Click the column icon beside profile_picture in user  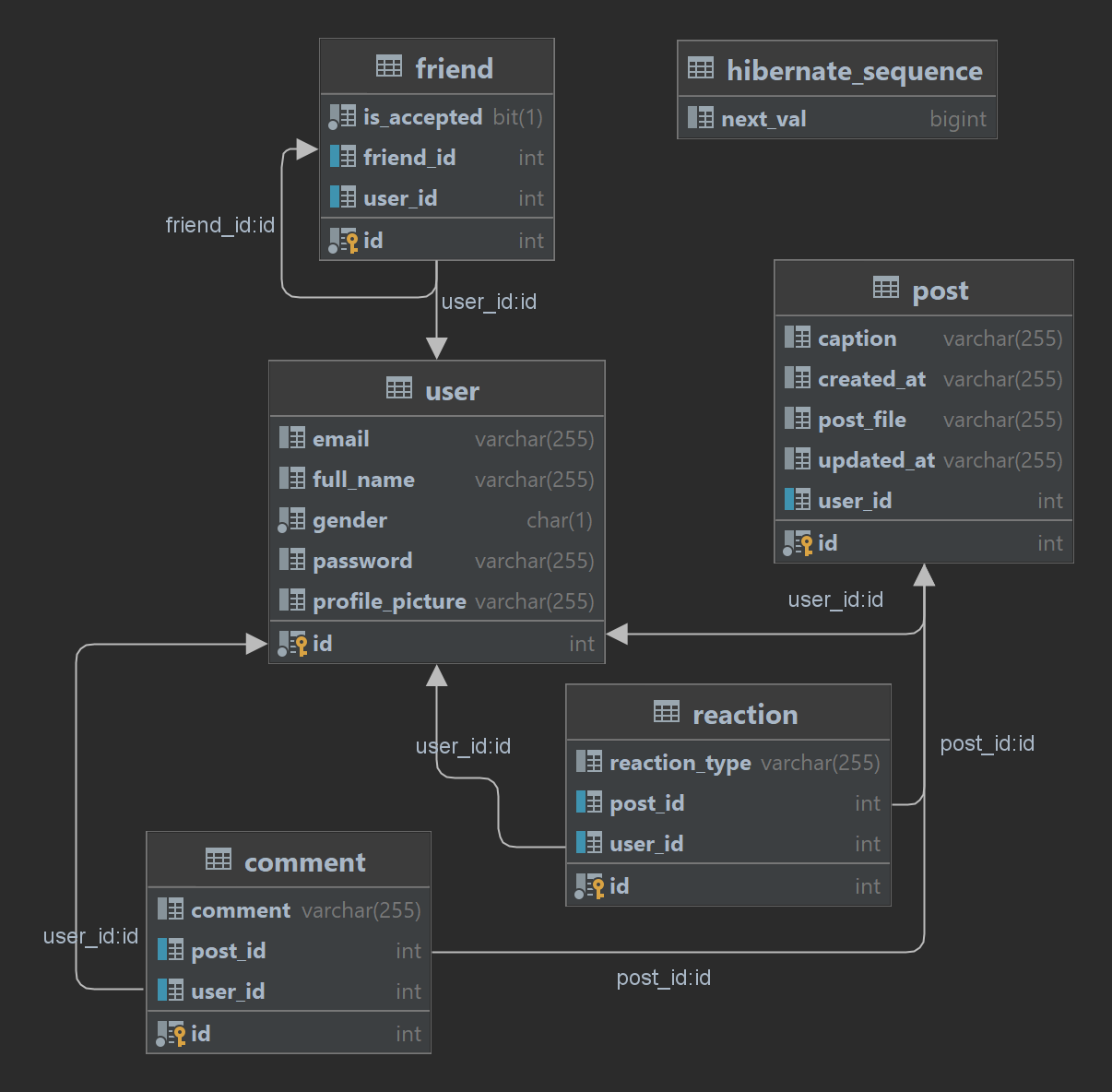click(292, 600)
